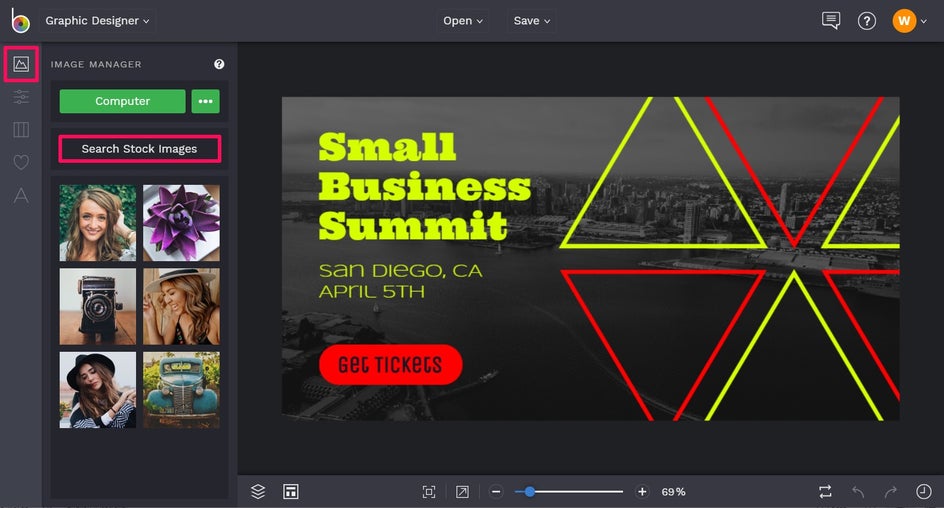Open the Image Manager sidebar tab
The width and height of the screenshot is (944, 508).
tap(21, 64)
